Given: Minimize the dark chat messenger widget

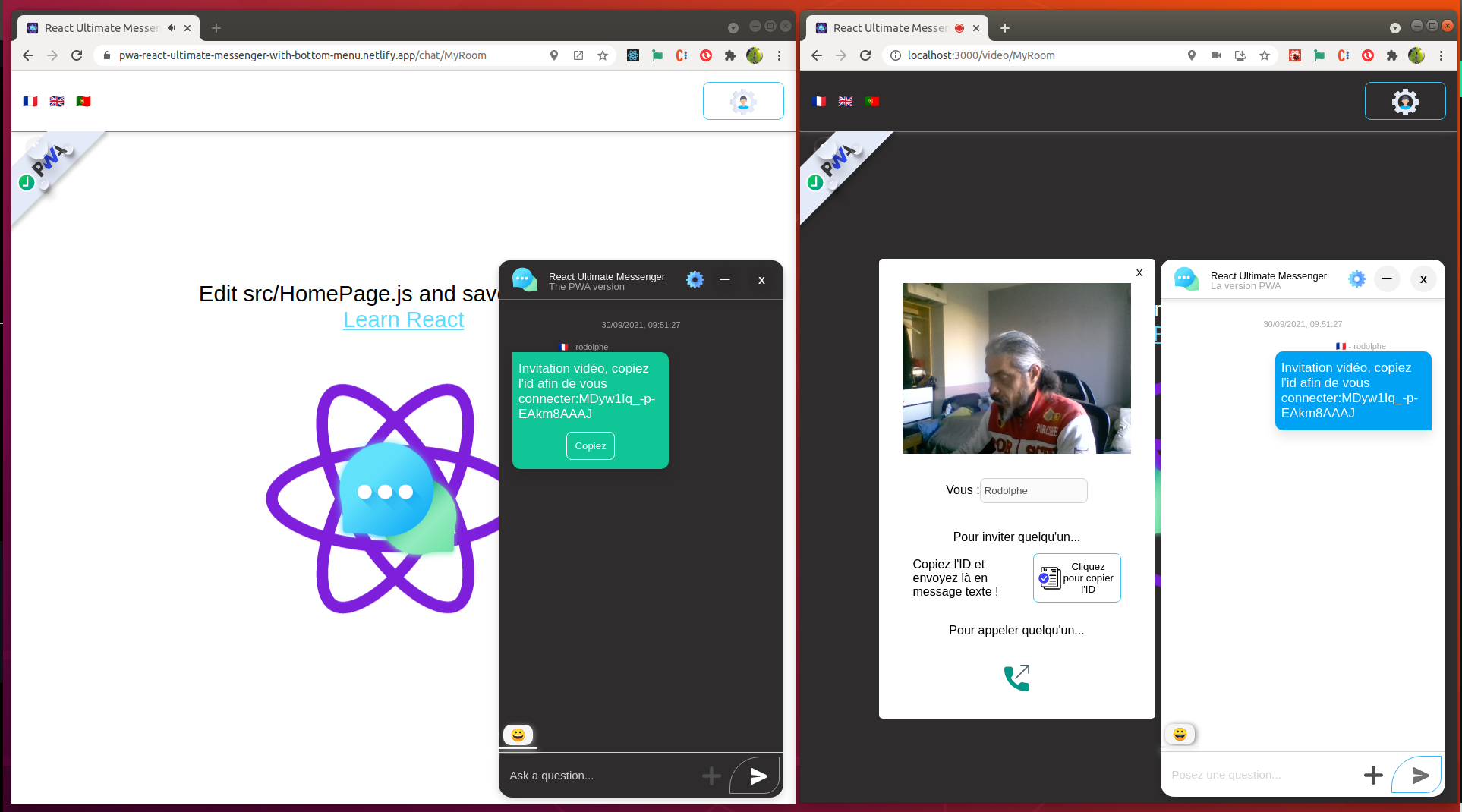Looking at the screenshot, I should (725, 280).
